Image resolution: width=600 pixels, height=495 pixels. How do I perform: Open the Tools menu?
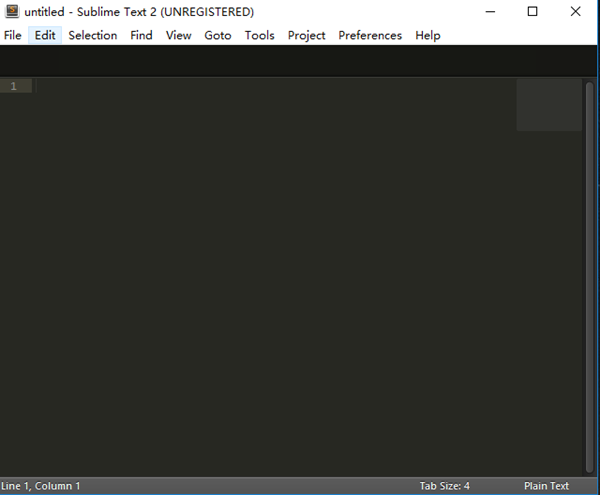tap(259, 35)
